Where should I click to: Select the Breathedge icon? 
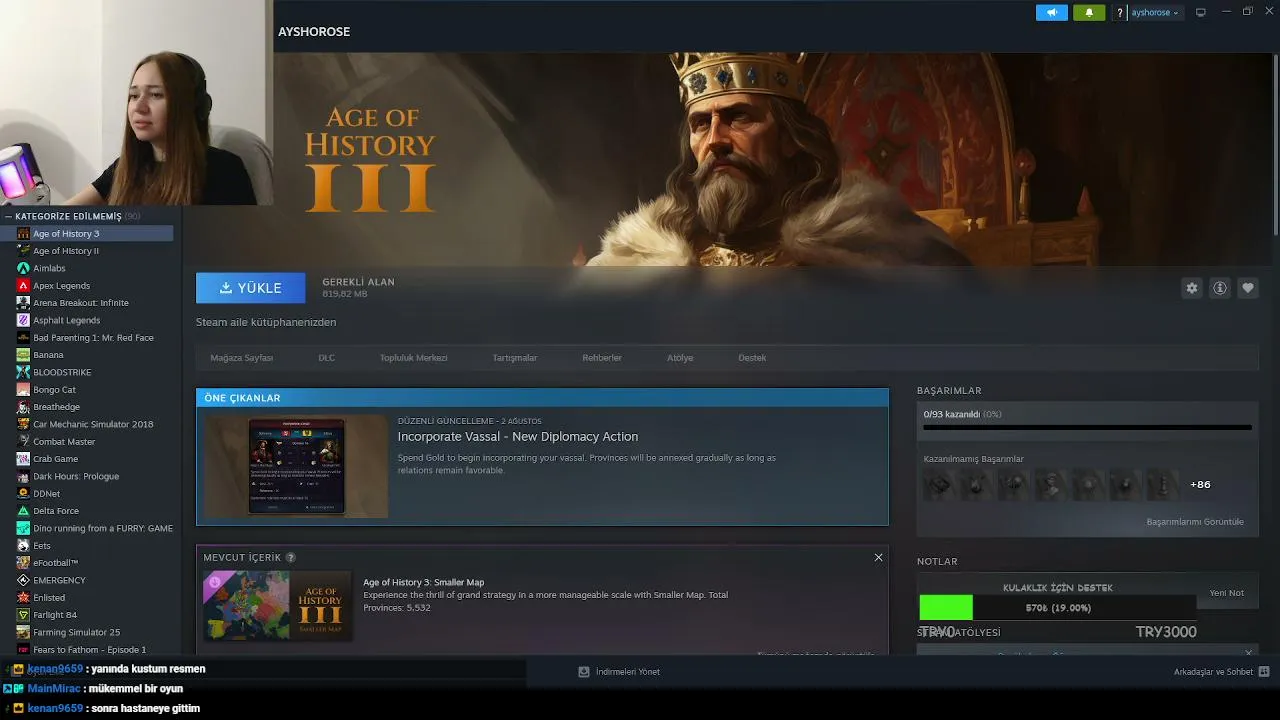[23, 407]
